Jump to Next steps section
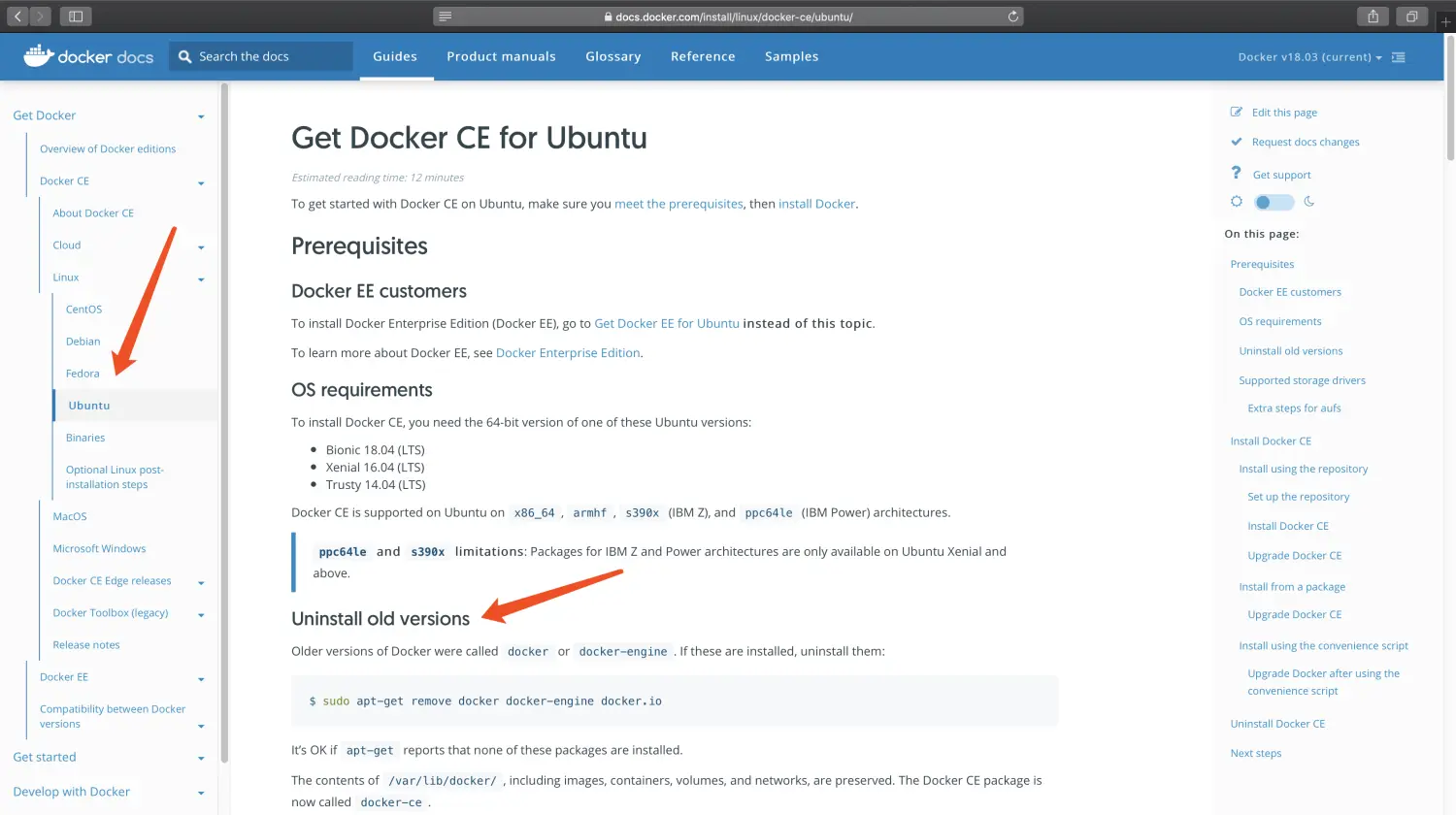This screenshot has width=1456, height=815. pyautogui.click(x=1256, y=753)
